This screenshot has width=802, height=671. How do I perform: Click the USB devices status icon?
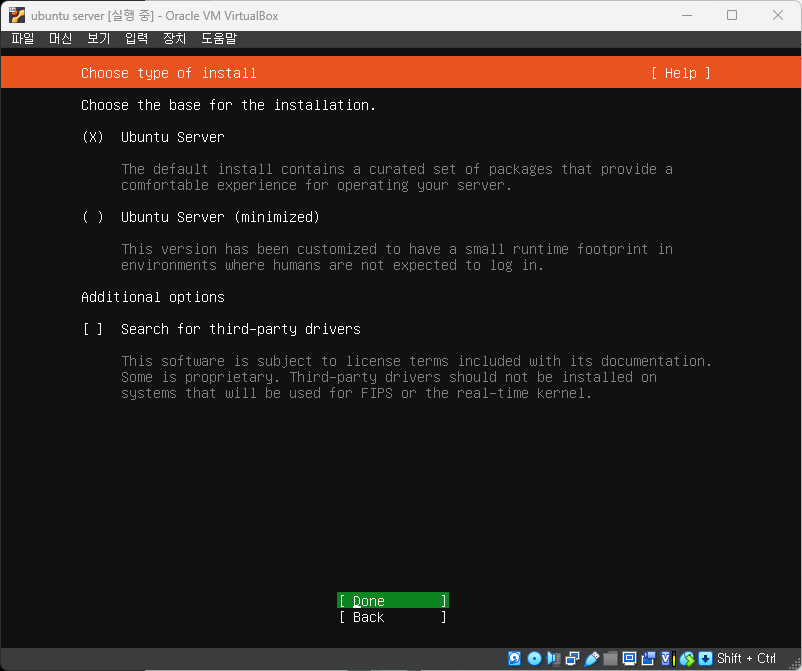pos(592,659)
